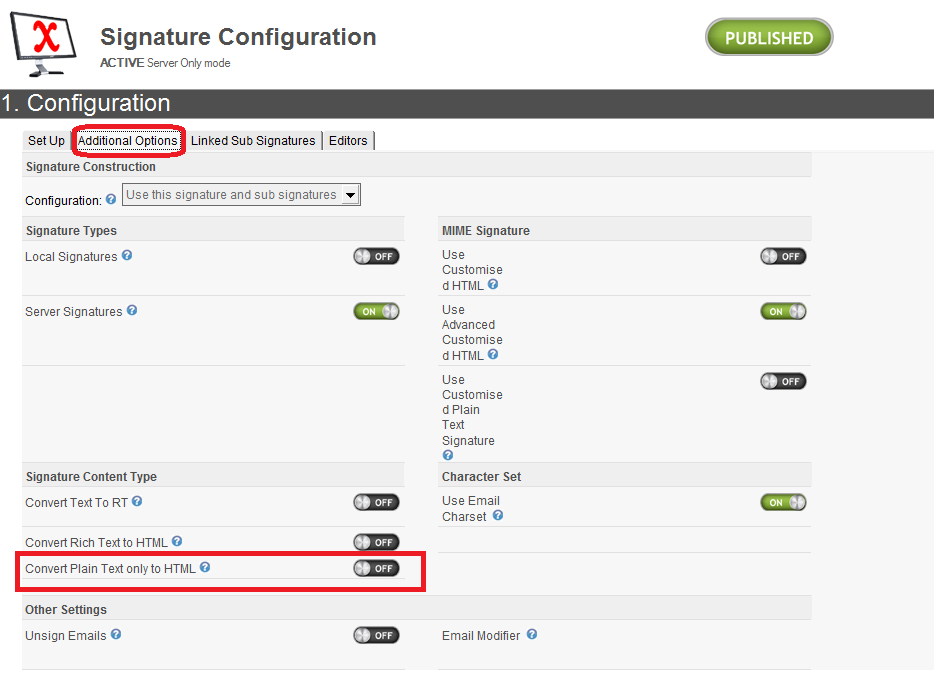This screenshot has height=679, width=934.
Task: Click help icon for Convert Plain Text only to HTML
Action: click(205, 568)
